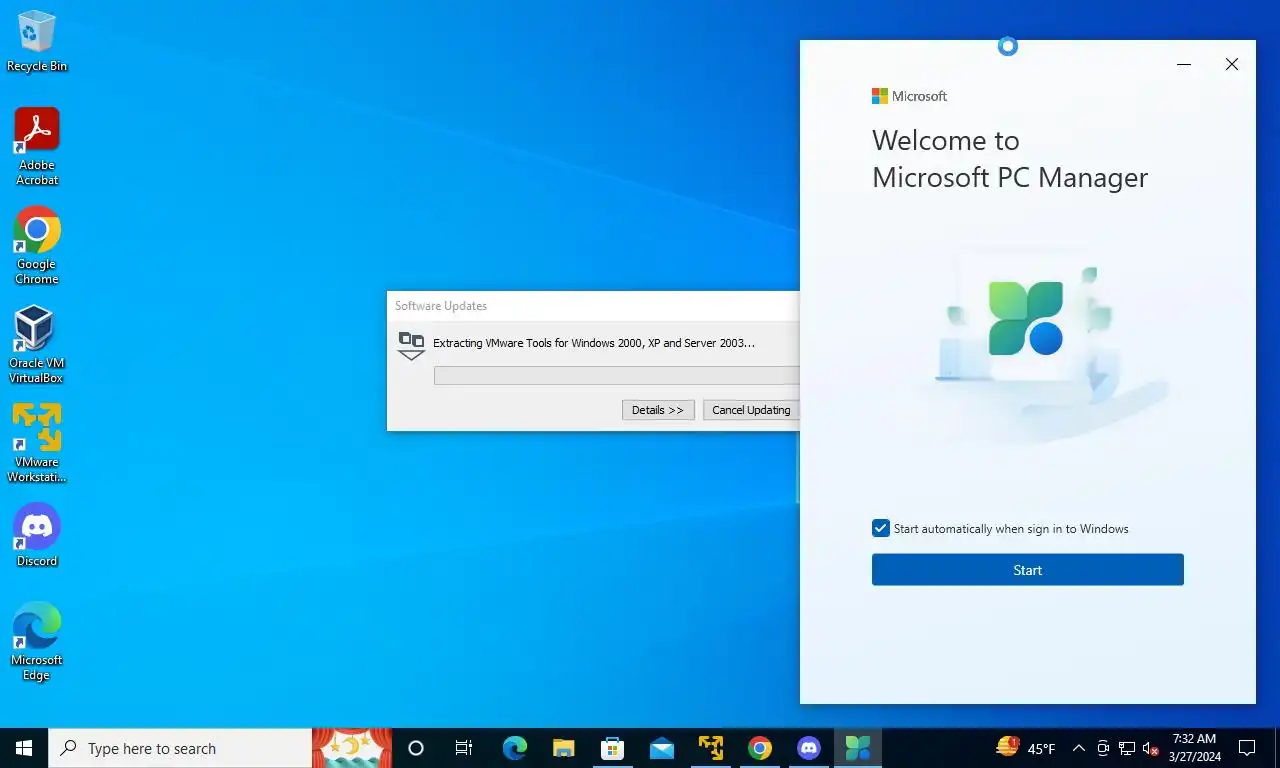Minimize the PC Manager welcome window
Screen dimensions: 1280x768
(1184, 64)
